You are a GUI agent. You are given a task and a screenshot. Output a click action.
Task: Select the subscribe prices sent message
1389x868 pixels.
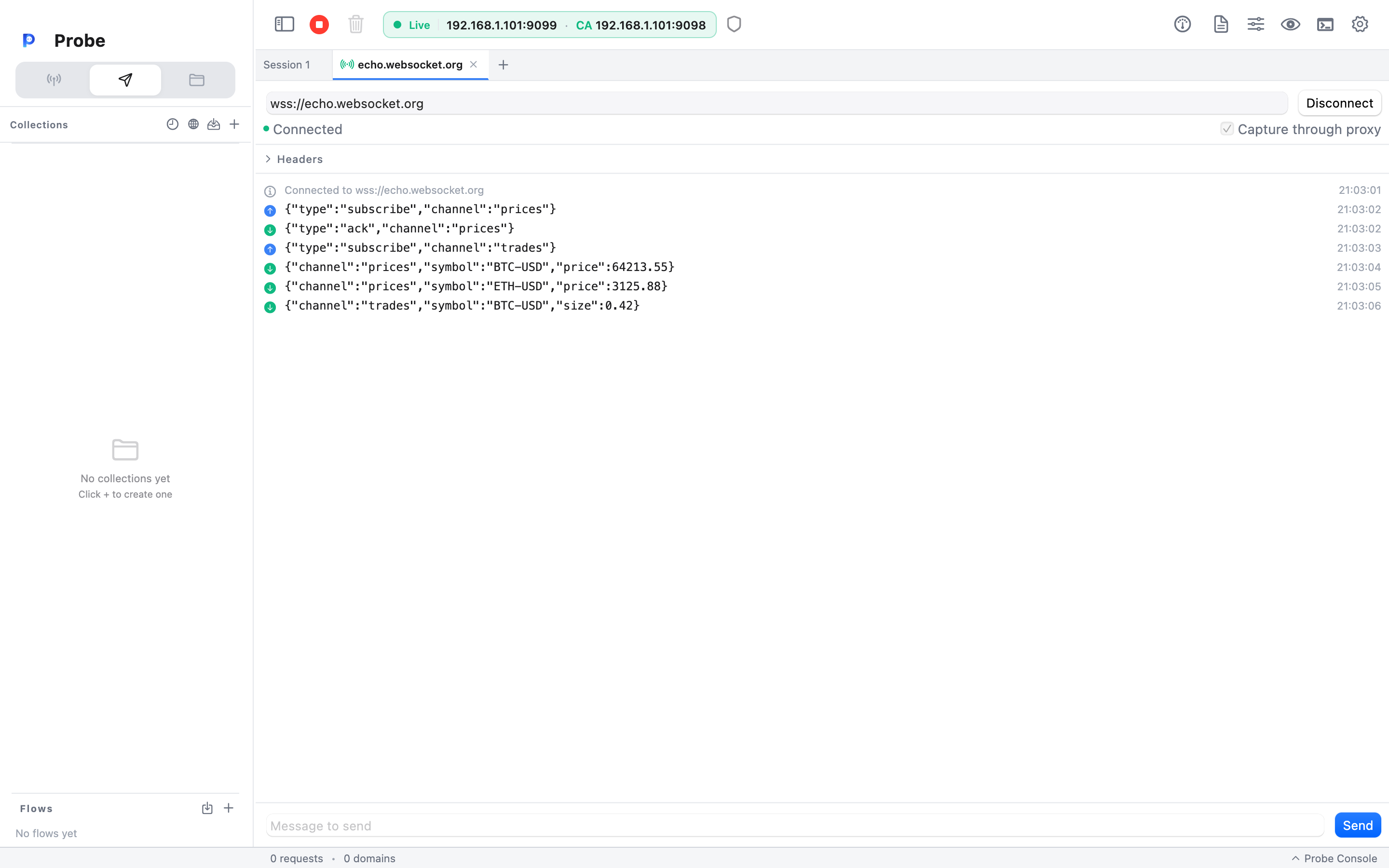(822, 210)
